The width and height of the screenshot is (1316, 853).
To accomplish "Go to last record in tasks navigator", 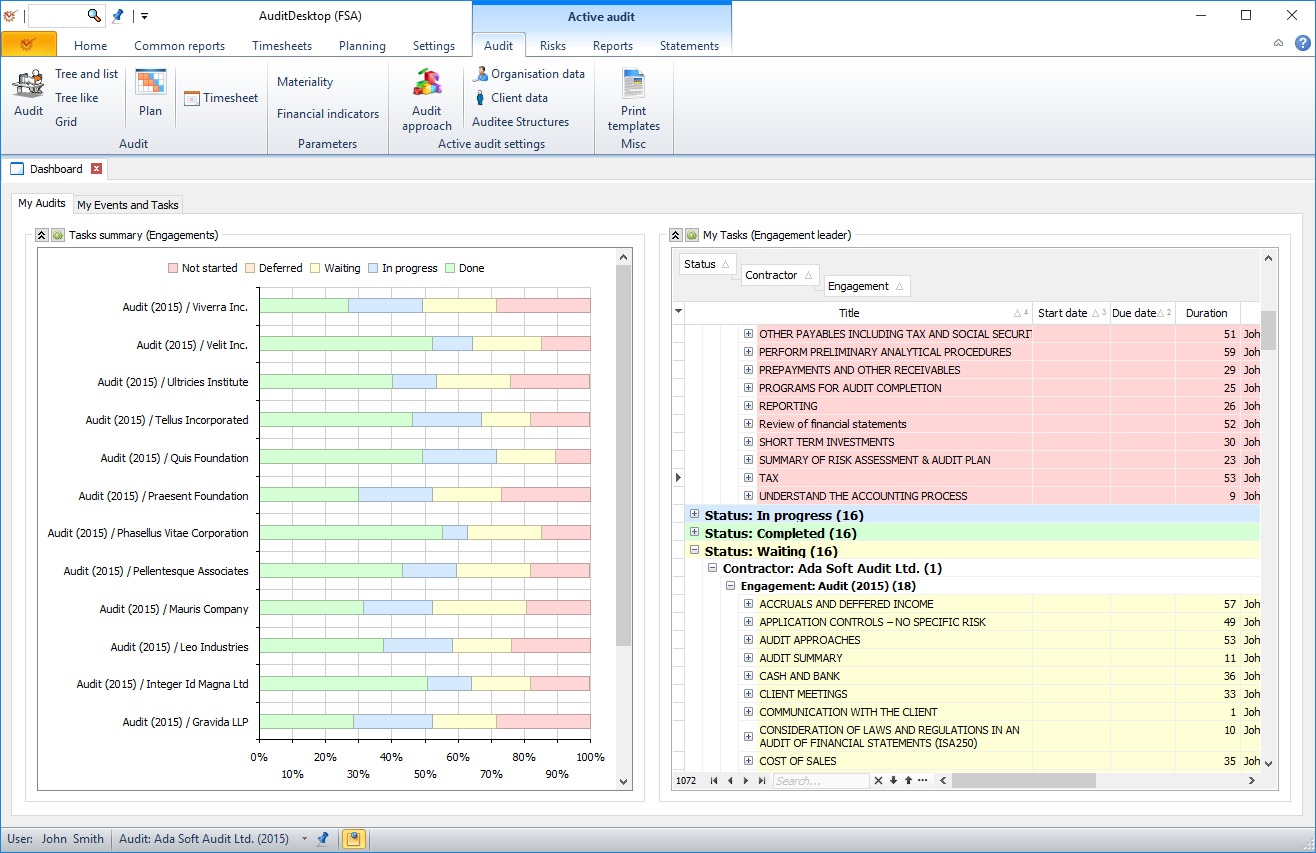I will (762, 781).
